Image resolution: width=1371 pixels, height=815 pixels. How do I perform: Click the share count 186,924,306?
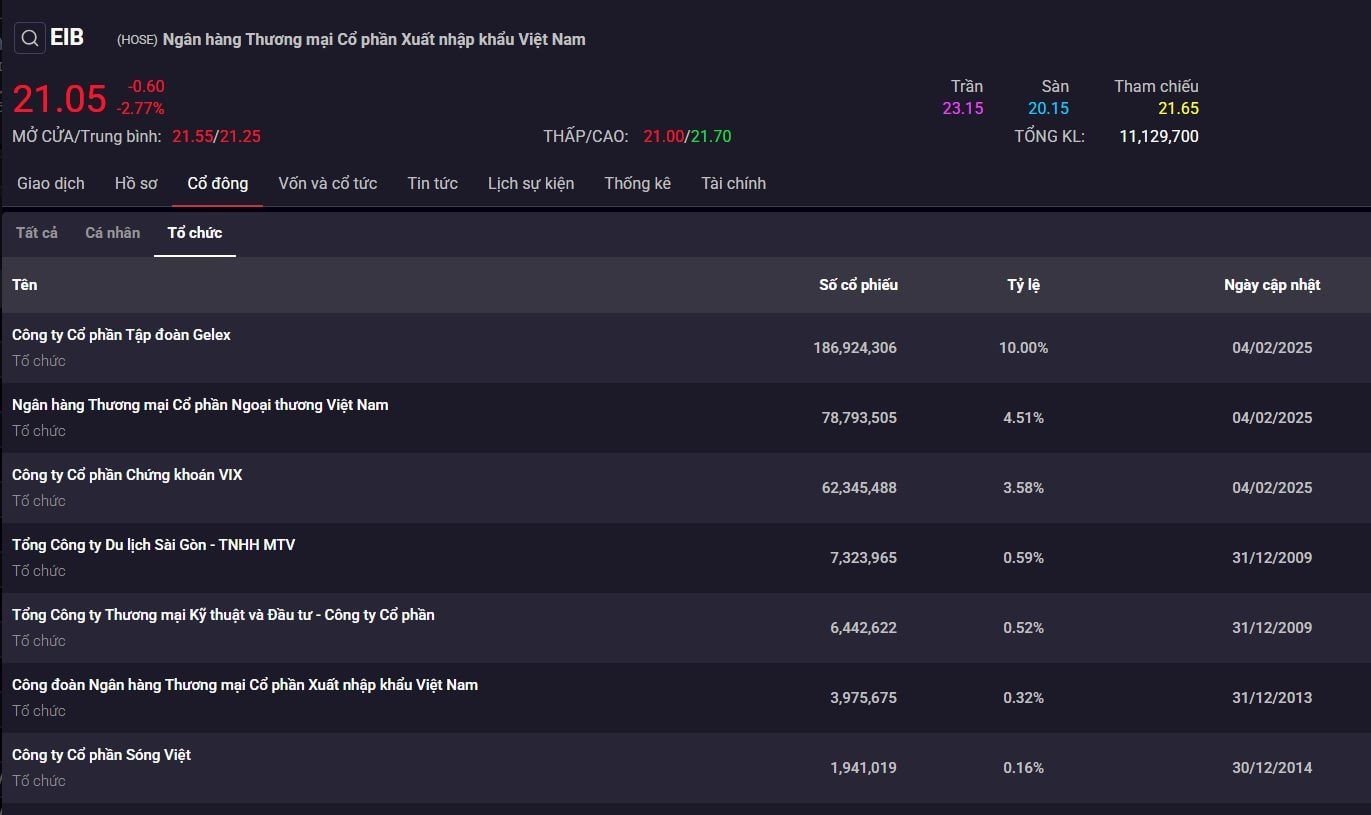[x=855, y=348]
